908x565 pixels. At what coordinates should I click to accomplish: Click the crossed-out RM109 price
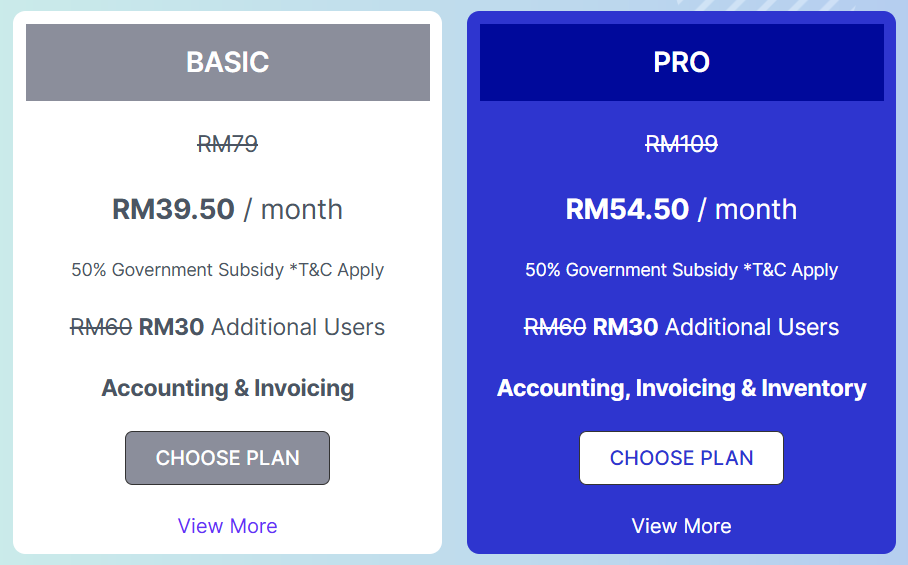click(x=681, y=144)
